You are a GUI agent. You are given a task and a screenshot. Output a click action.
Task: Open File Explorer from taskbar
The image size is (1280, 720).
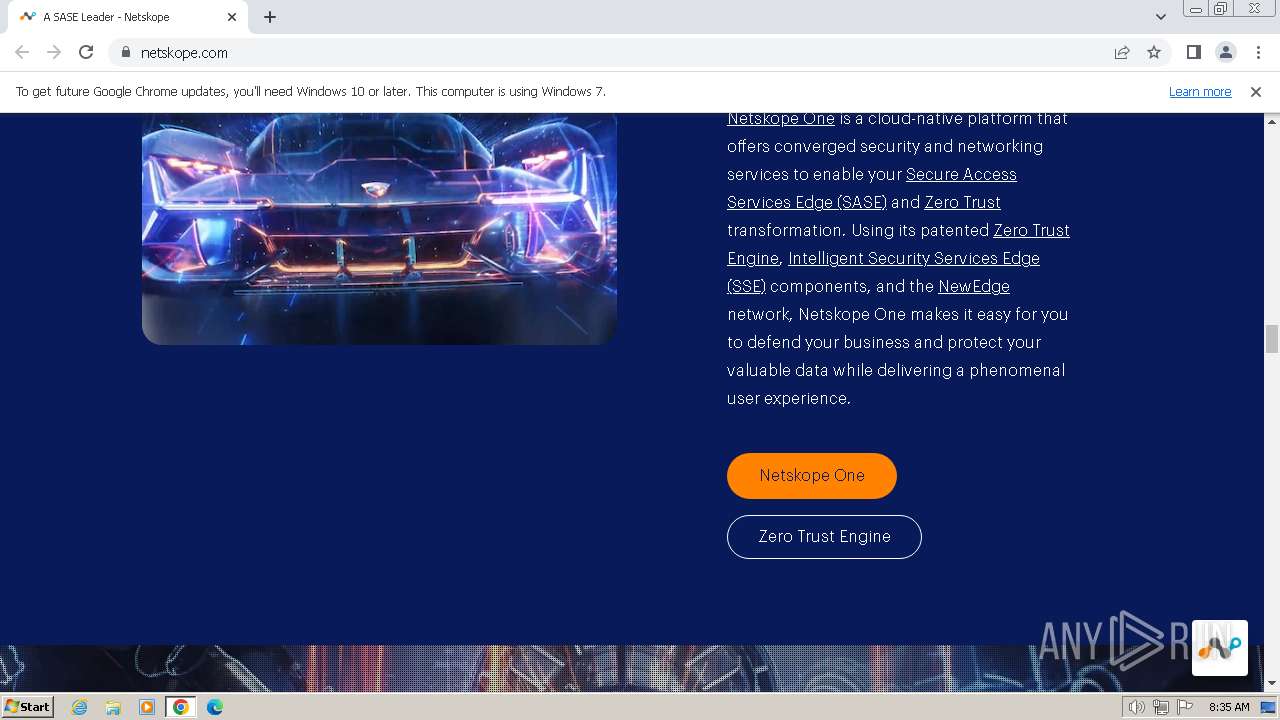113,707
